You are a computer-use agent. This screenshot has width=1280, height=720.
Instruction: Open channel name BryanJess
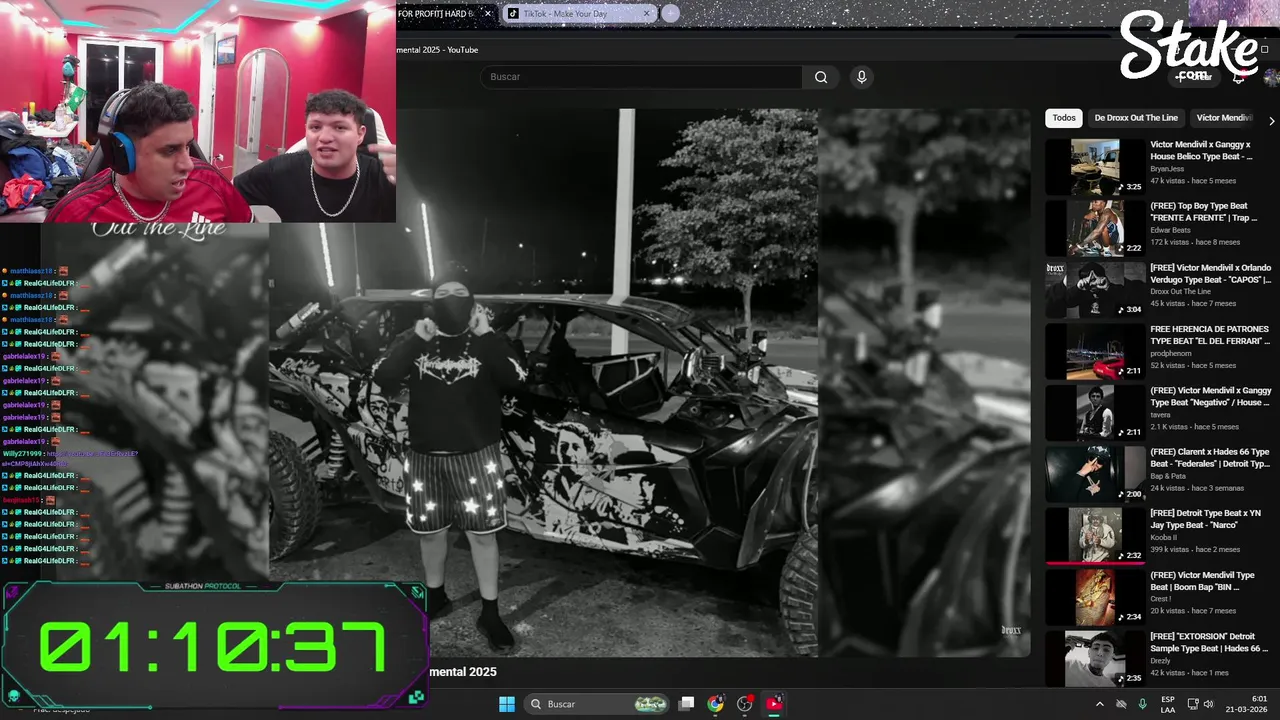1166,169
